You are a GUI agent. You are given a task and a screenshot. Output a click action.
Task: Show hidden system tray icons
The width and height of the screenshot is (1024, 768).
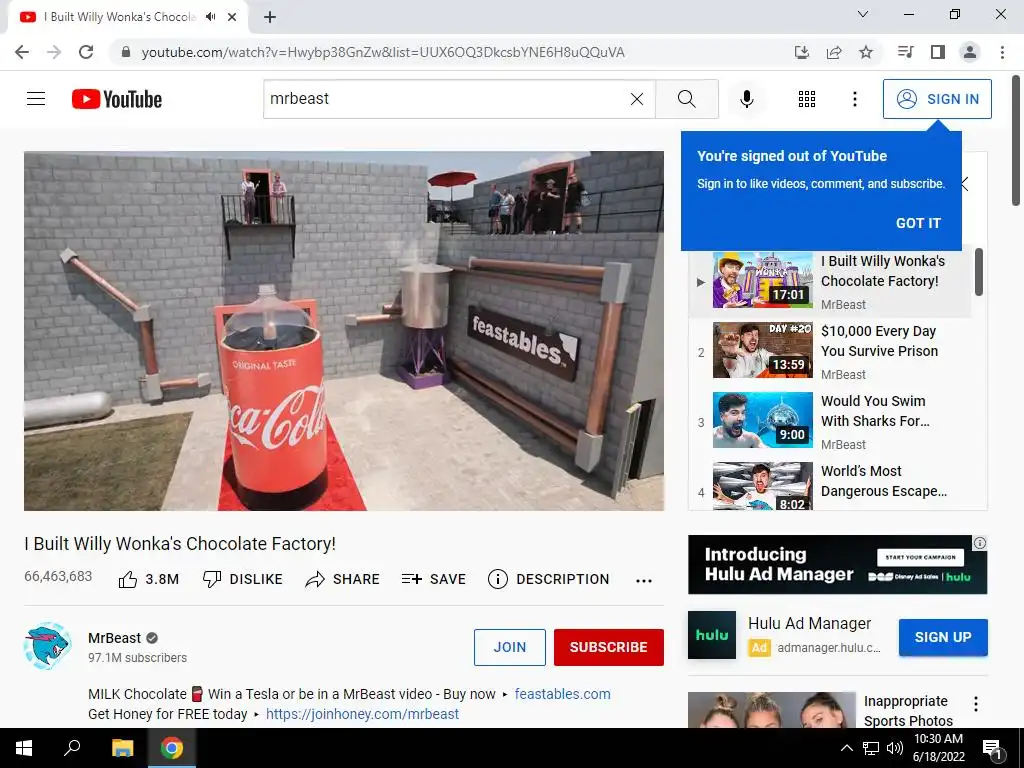[x=846, y=748]
